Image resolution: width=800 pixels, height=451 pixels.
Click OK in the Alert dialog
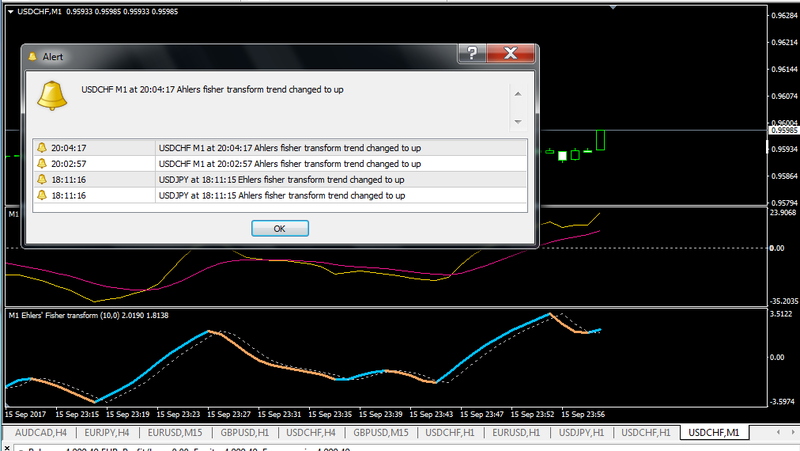[280, 228]
